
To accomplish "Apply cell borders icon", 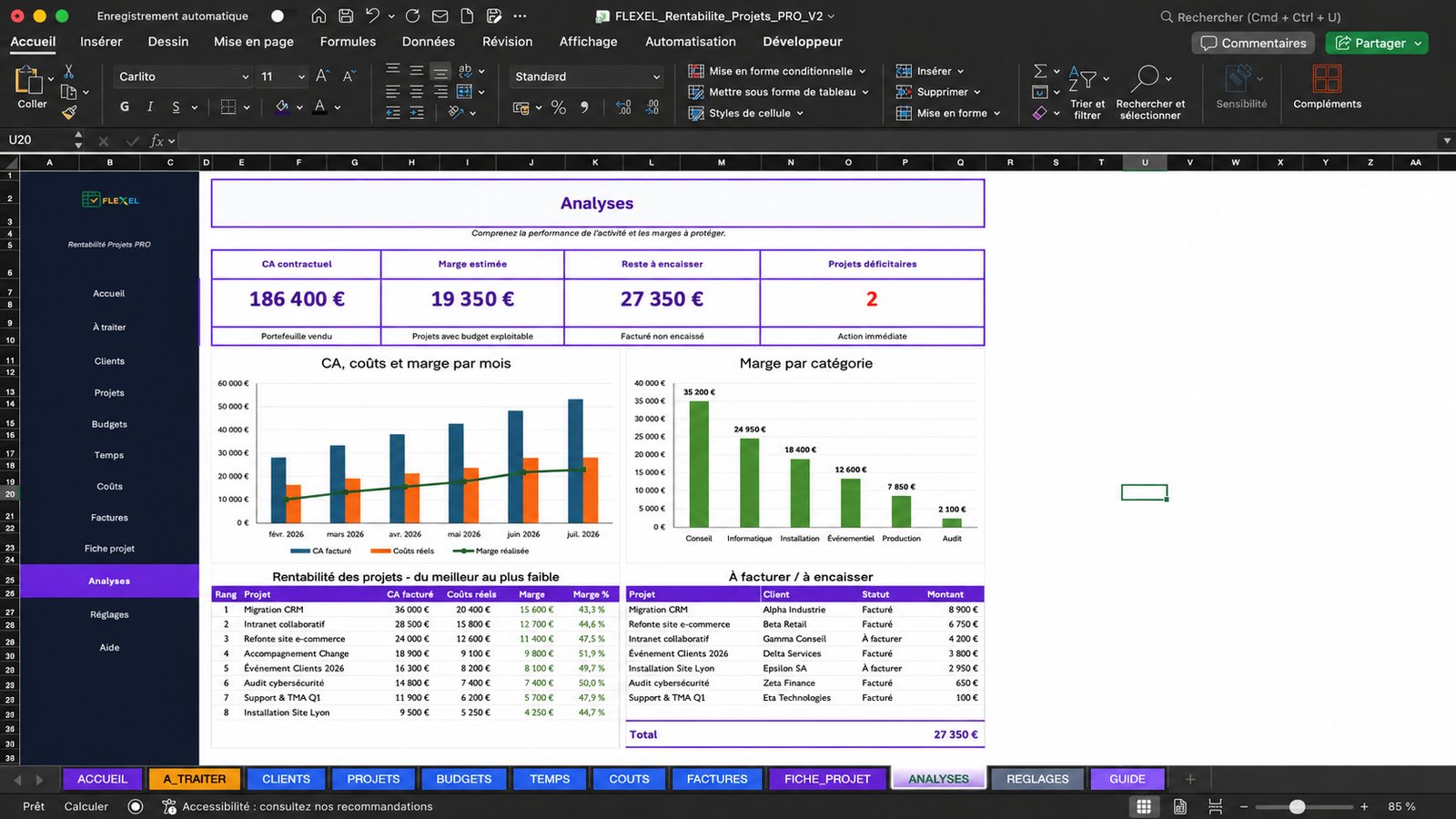I will [228, 106].
